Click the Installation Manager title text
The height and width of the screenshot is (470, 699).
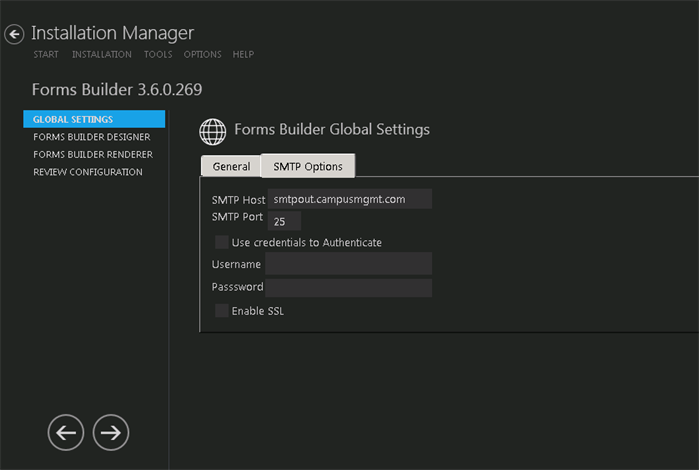click(x=112, y=33)
